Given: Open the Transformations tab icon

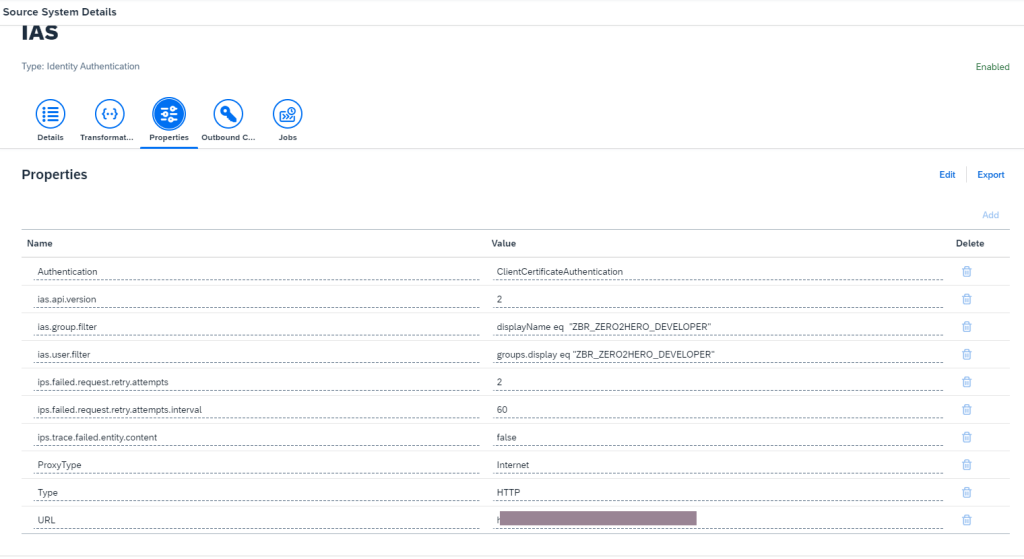Looking at the screenshot, I should (109, 113).
